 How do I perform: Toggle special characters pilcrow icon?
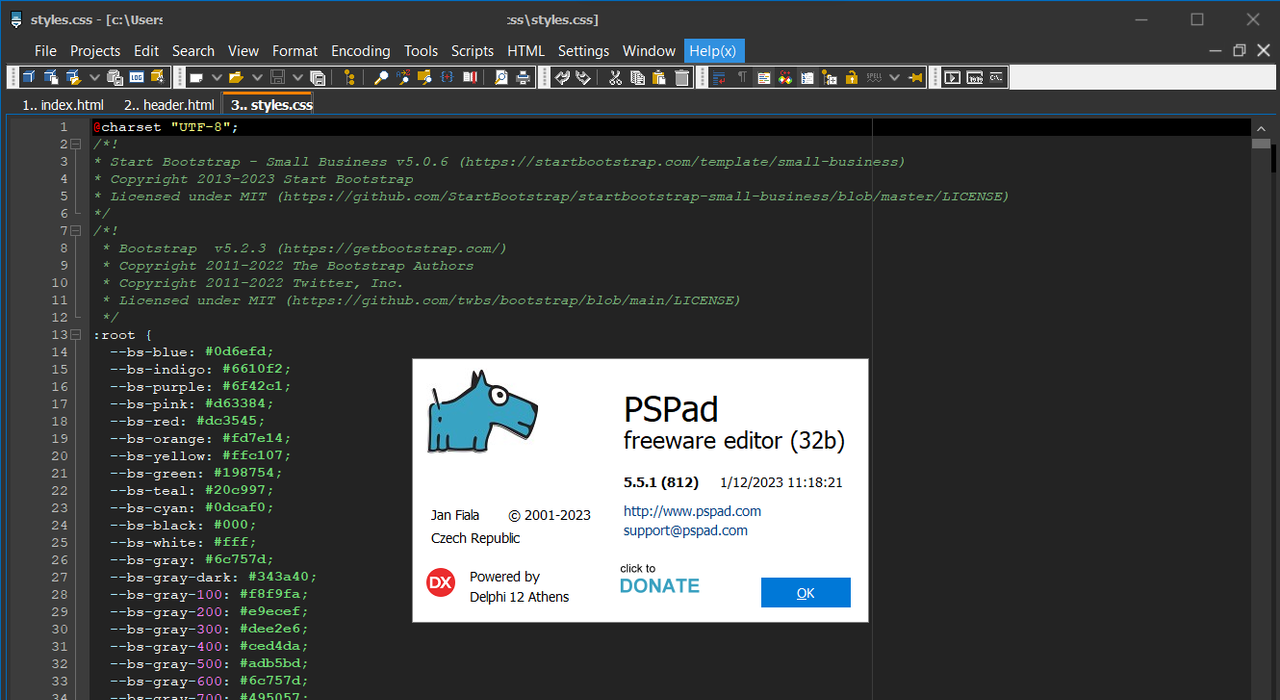pyautogui.click(x=742, y=77)
